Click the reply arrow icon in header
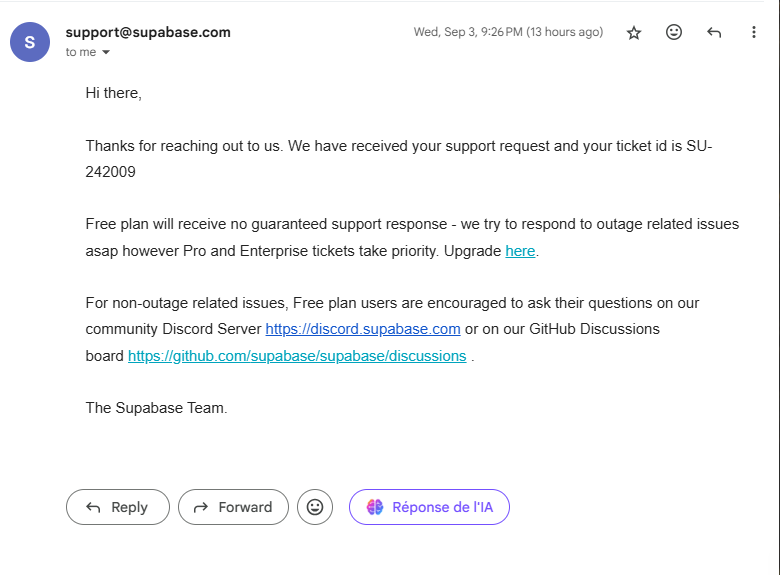Viewport: 780px width, 575px height. click(714, 32)
